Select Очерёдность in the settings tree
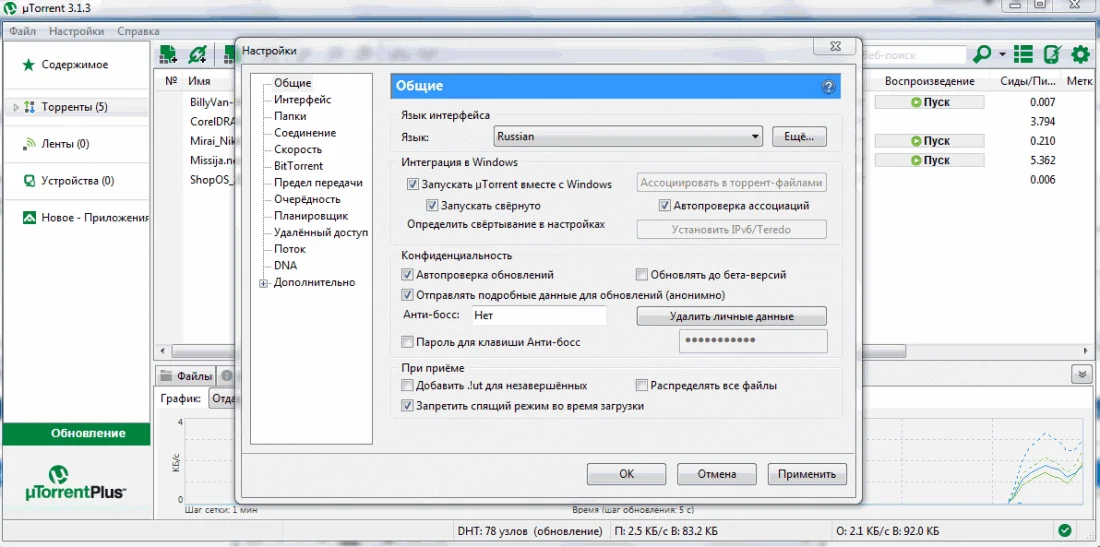Viewport: 1100px width, 547px height. 307,200
